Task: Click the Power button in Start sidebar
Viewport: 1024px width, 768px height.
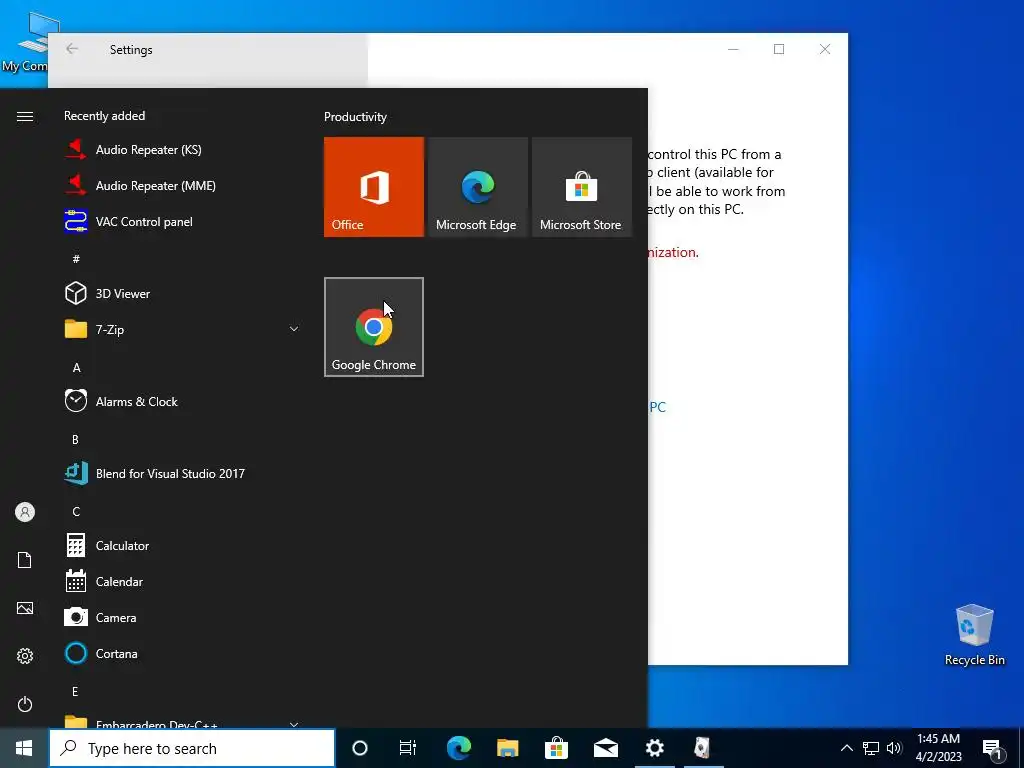Action: click(25, 704)
